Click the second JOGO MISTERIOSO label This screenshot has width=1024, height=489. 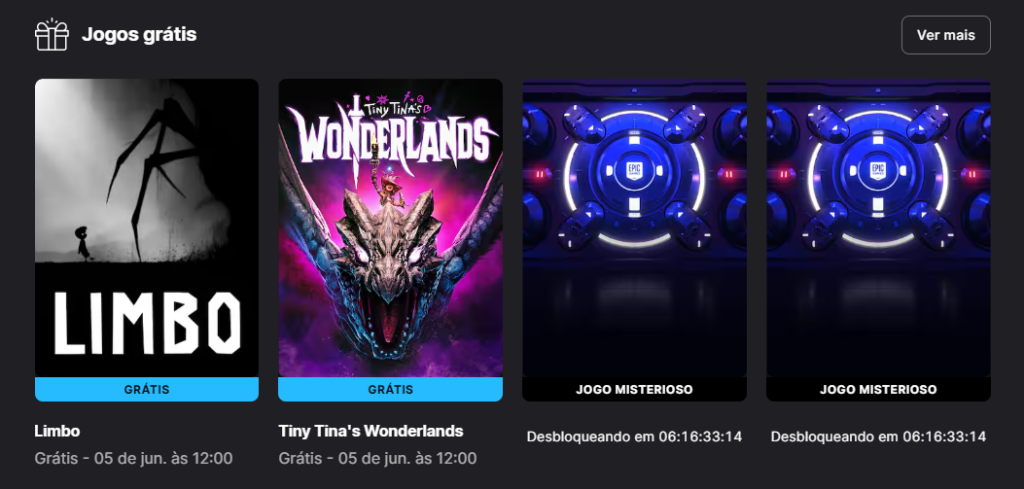[x=878, y=389]
